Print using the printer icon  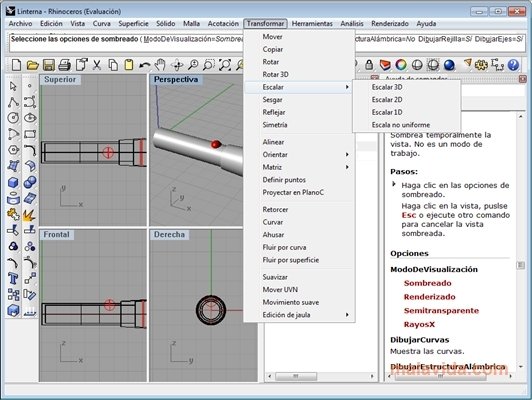64,64
